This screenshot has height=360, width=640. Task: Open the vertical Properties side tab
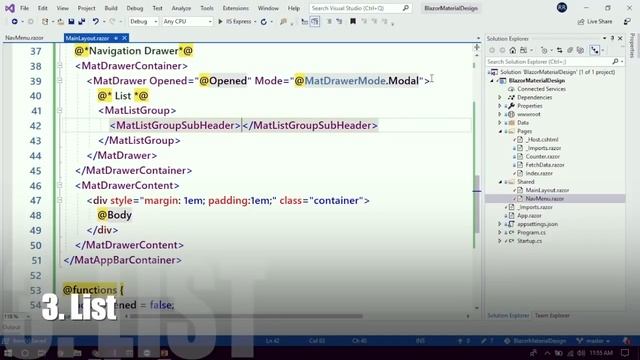point(632,46)
